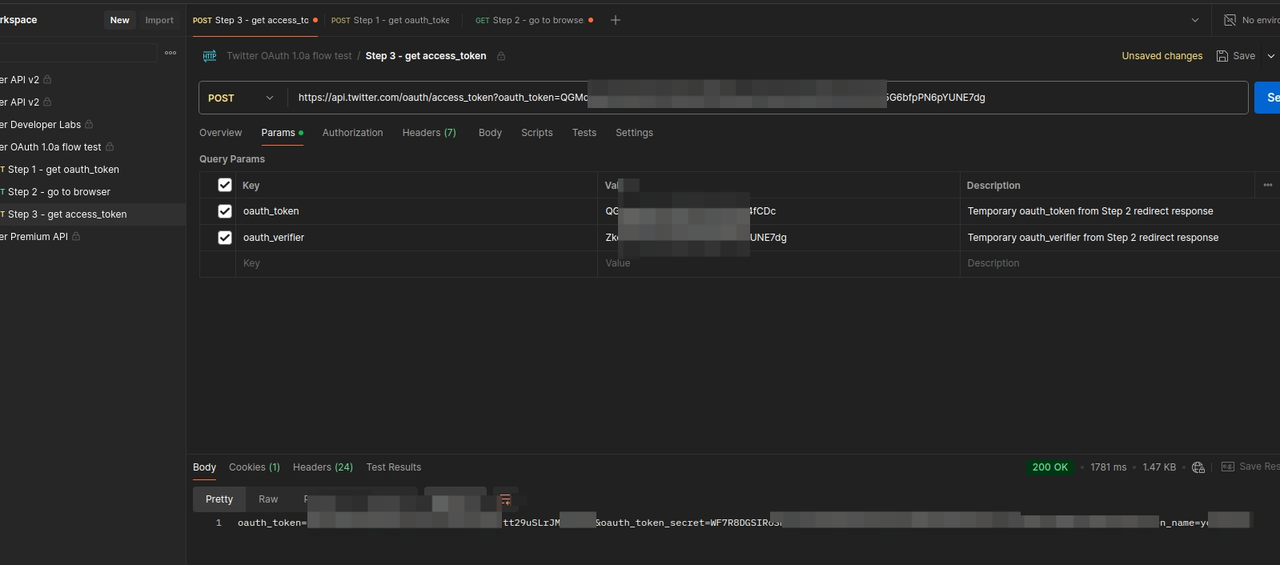This screenshot has height=565, width=1280.
Task: Click the Unsaved changes label
Action: tap(1162, 56)
